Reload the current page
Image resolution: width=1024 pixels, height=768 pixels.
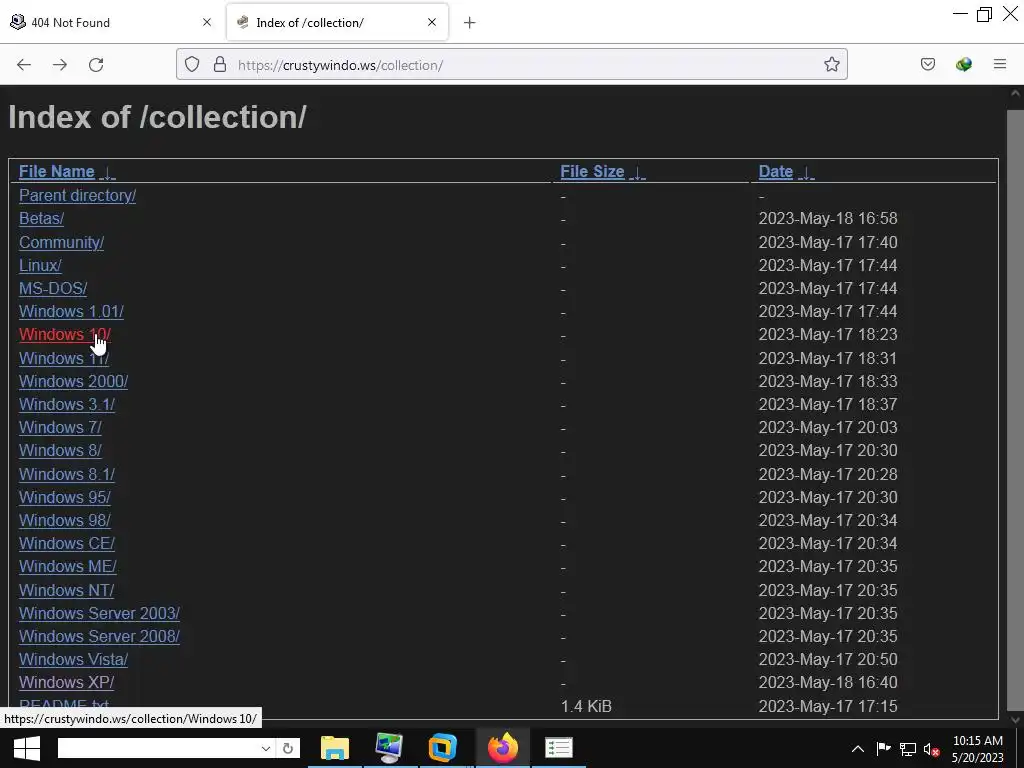[96, 65]
